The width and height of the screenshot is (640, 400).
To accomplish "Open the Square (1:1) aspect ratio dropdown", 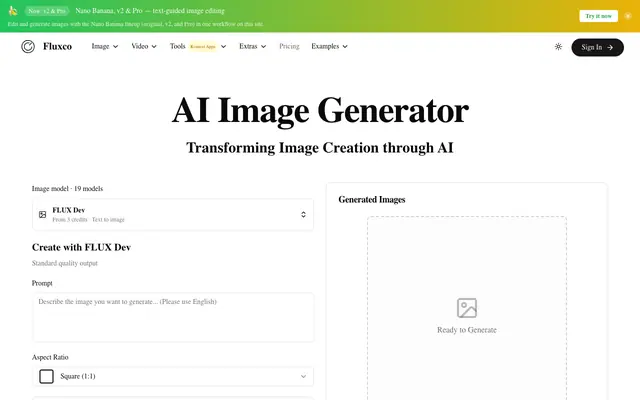I will 173,376.
